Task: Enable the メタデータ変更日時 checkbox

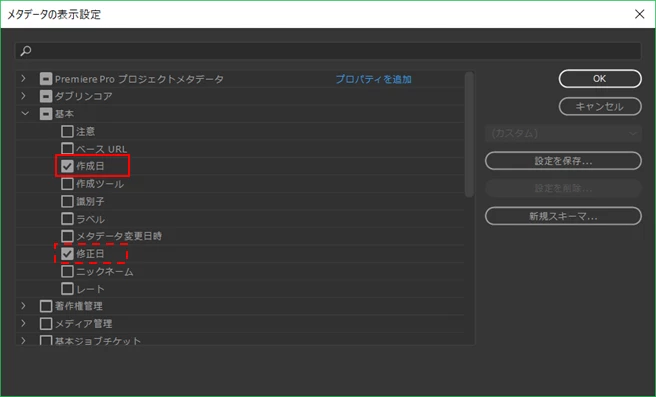Action: [67, 236]
